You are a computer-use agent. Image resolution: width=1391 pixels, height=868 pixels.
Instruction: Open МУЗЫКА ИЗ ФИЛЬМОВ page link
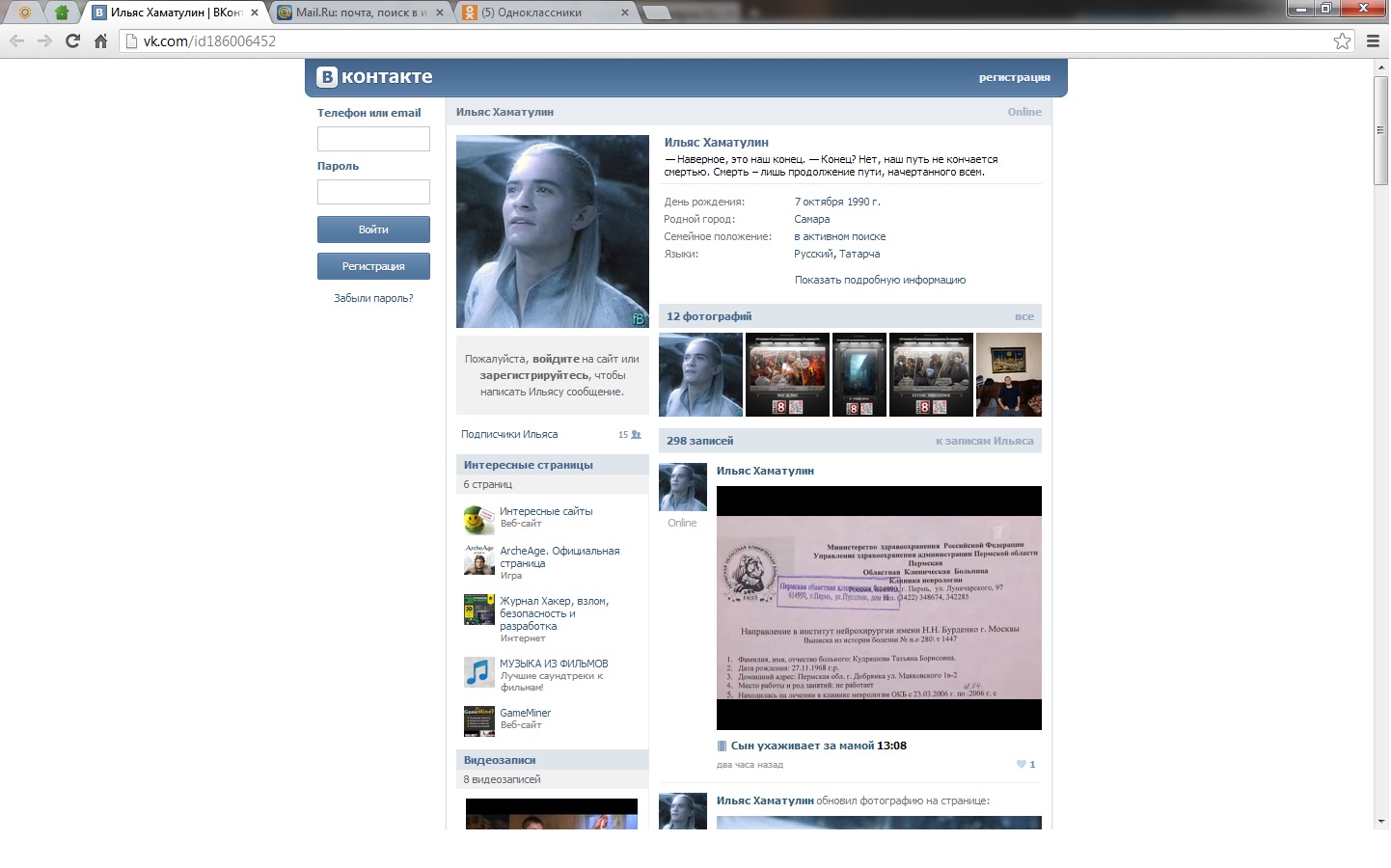click(554, 664)
